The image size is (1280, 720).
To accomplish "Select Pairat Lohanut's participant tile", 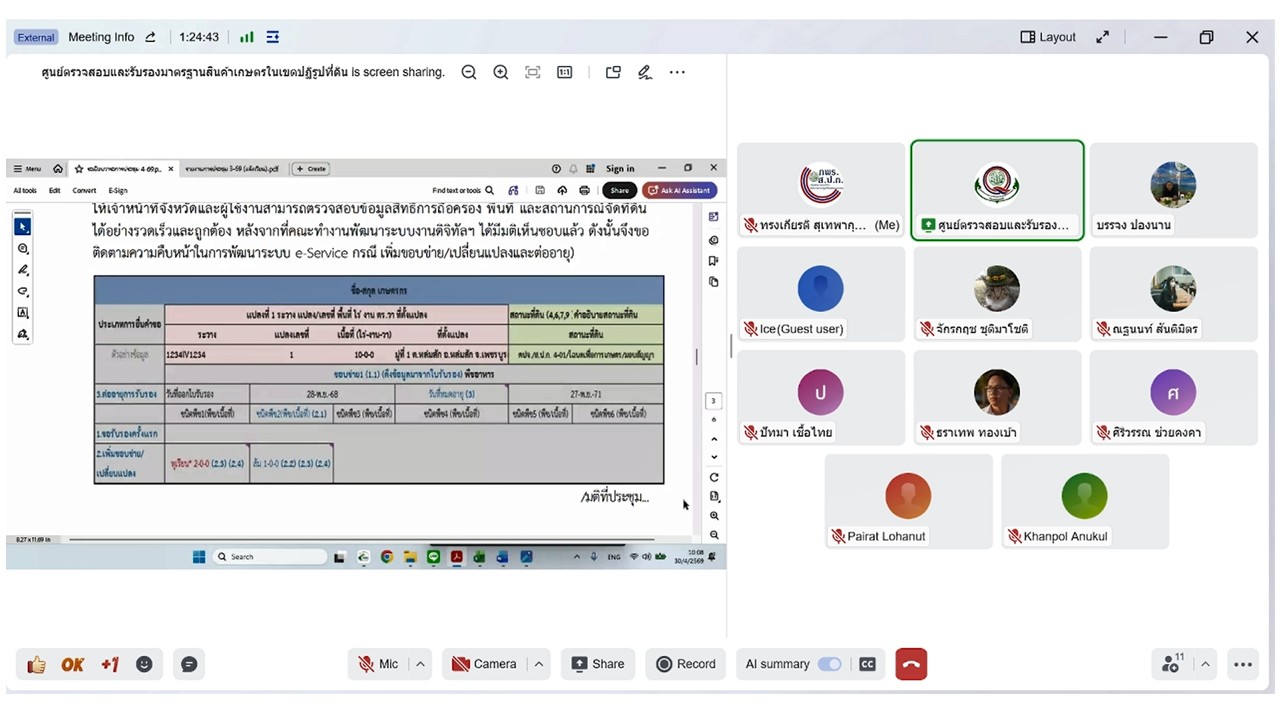I will click(908, 502).
